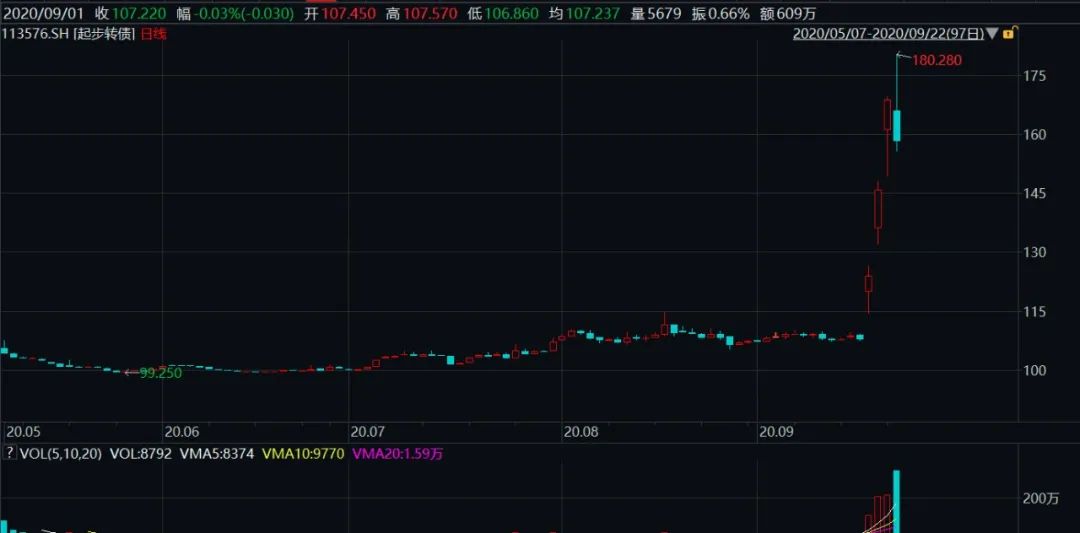1080x533 pixels.
Task: Click the magenta VMA20:1.59万 reading
Action: 395,454
